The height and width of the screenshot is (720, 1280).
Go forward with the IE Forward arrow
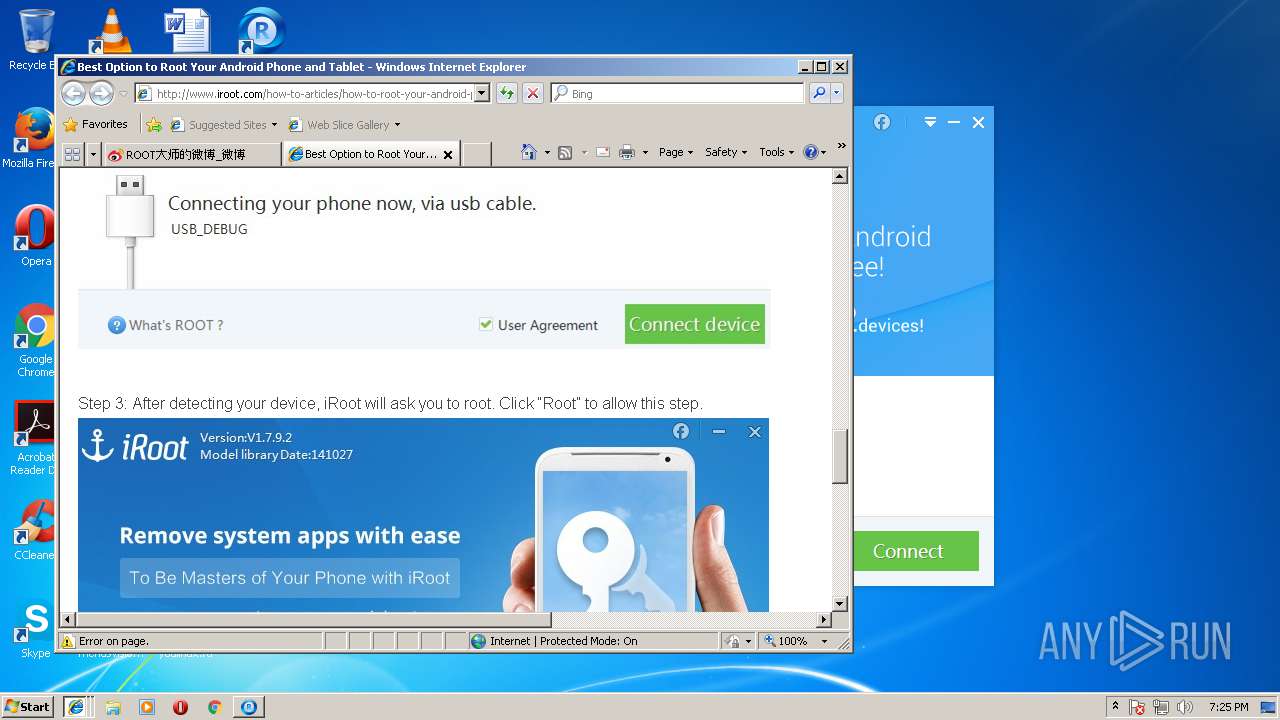[x=101, y=93]
